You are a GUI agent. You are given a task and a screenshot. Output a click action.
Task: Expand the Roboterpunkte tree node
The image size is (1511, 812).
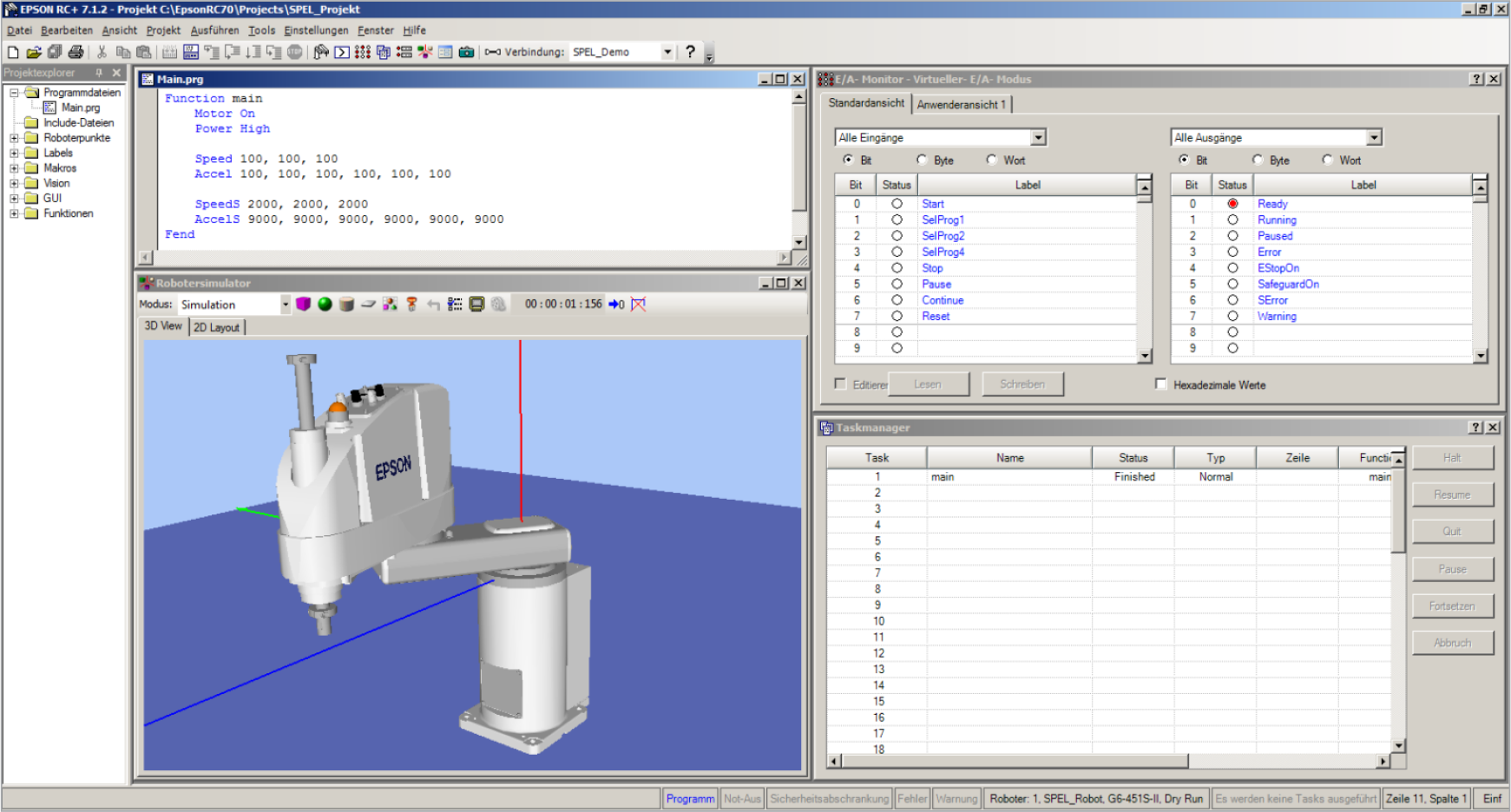coord(14,138)
